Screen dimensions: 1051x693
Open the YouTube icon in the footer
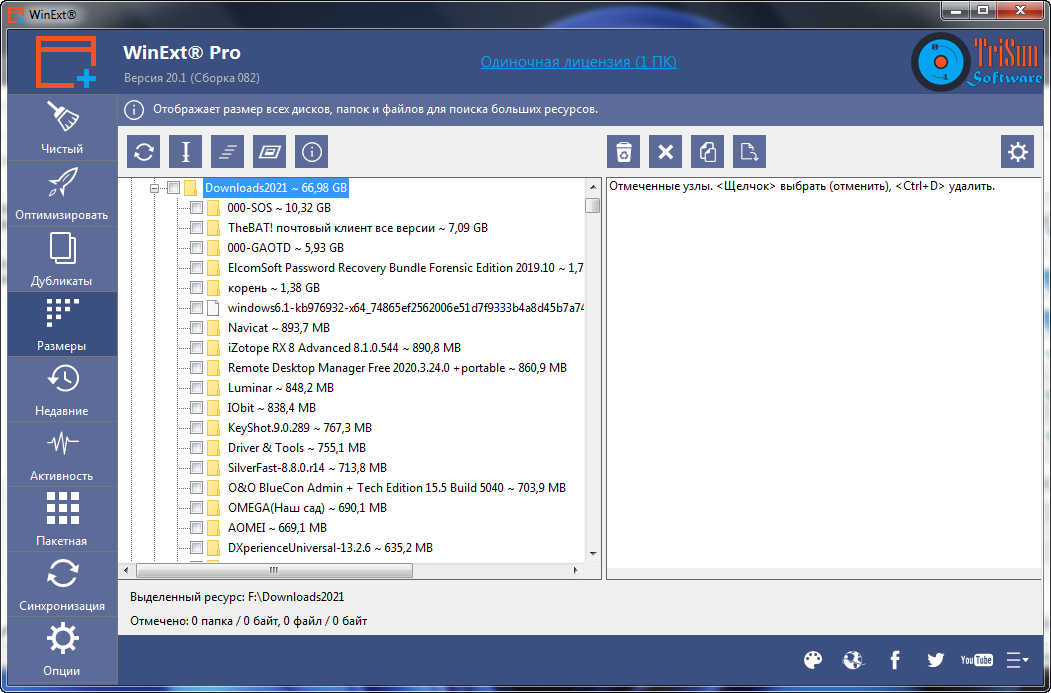tap(977, 660)
